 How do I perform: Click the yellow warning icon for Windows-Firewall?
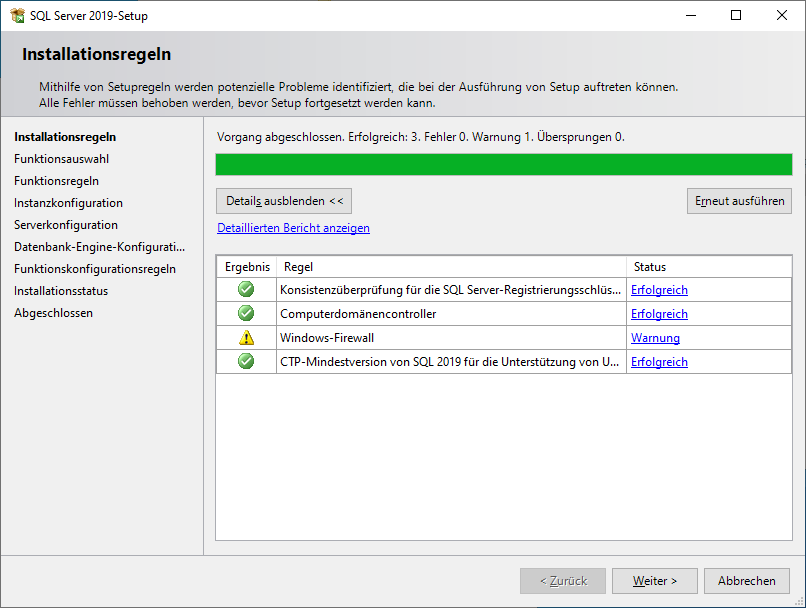pyautogui.click(x=246, y=338)
